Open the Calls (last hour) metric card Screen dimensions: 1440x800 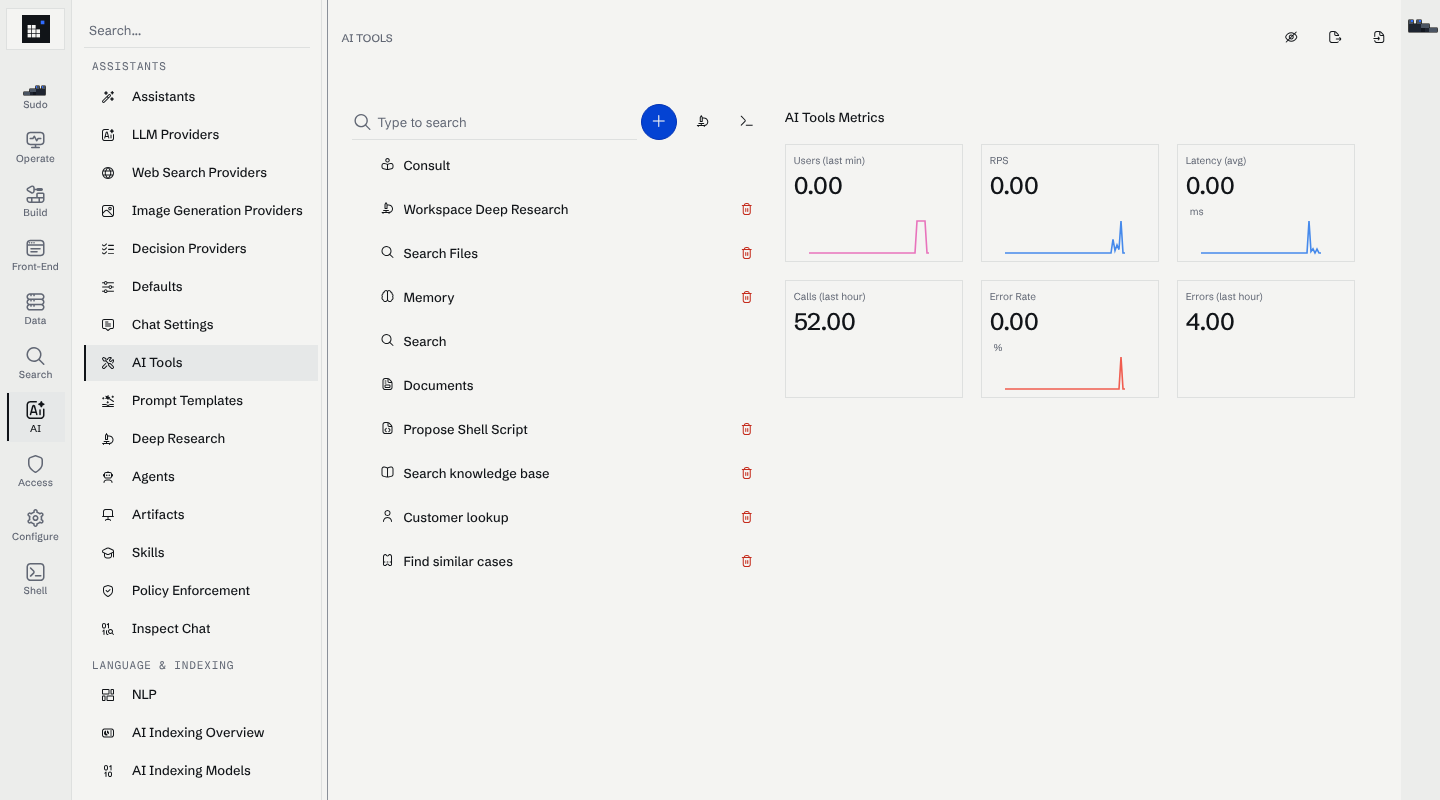(874, 339)
